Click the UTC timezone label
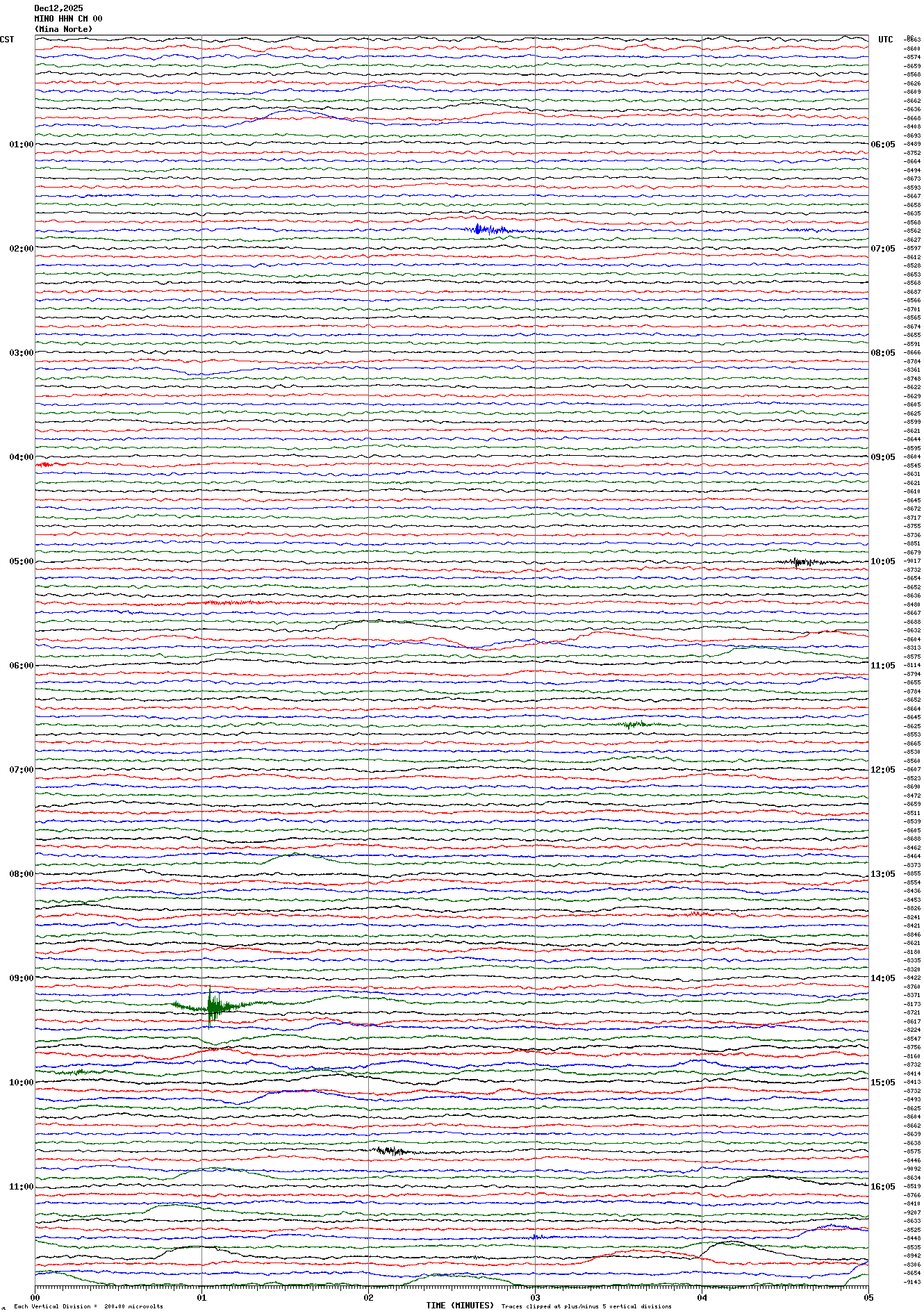Viewport: 924px width, 1316px height. tap(885, 40)
